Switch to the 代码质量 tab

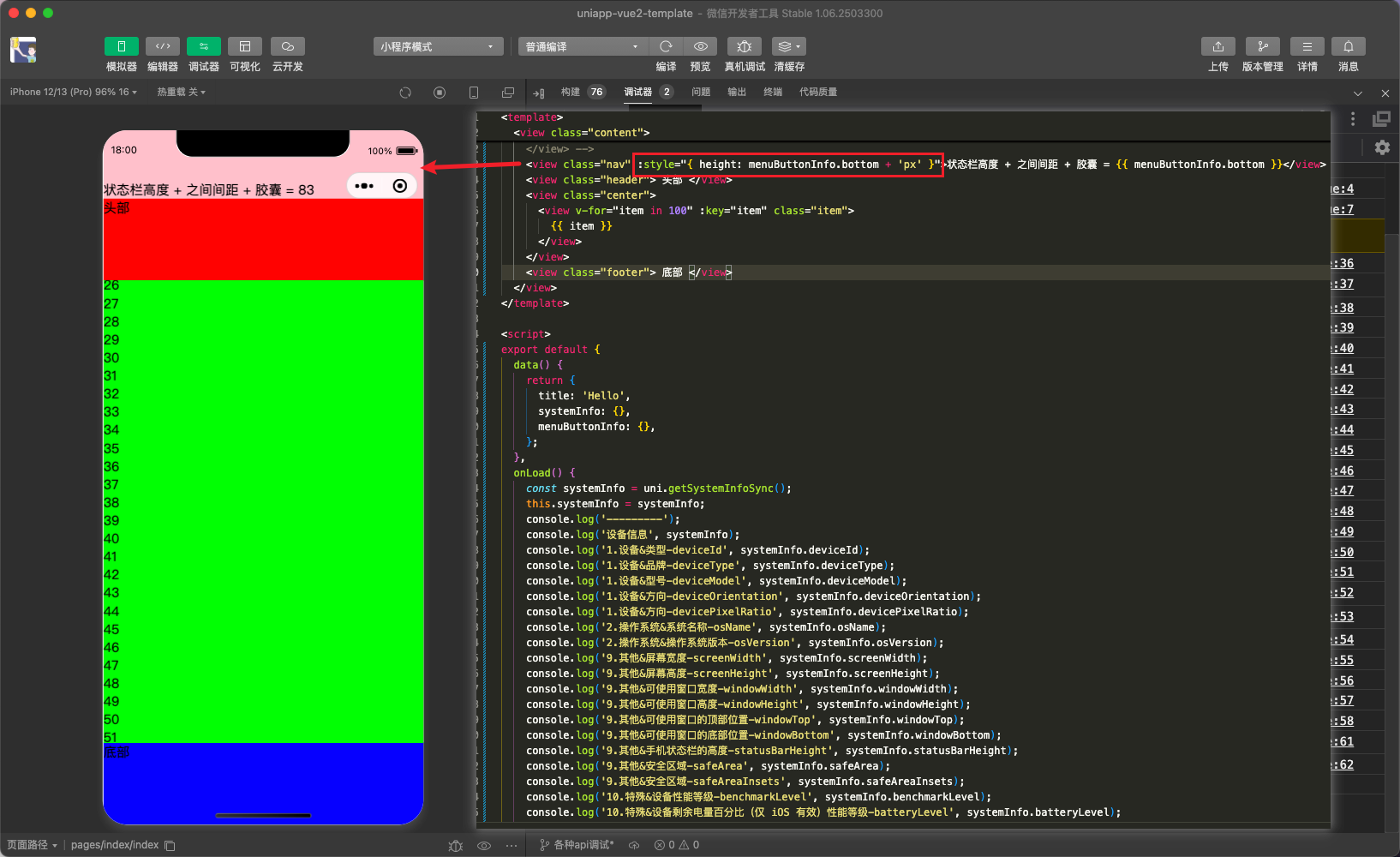818,92
